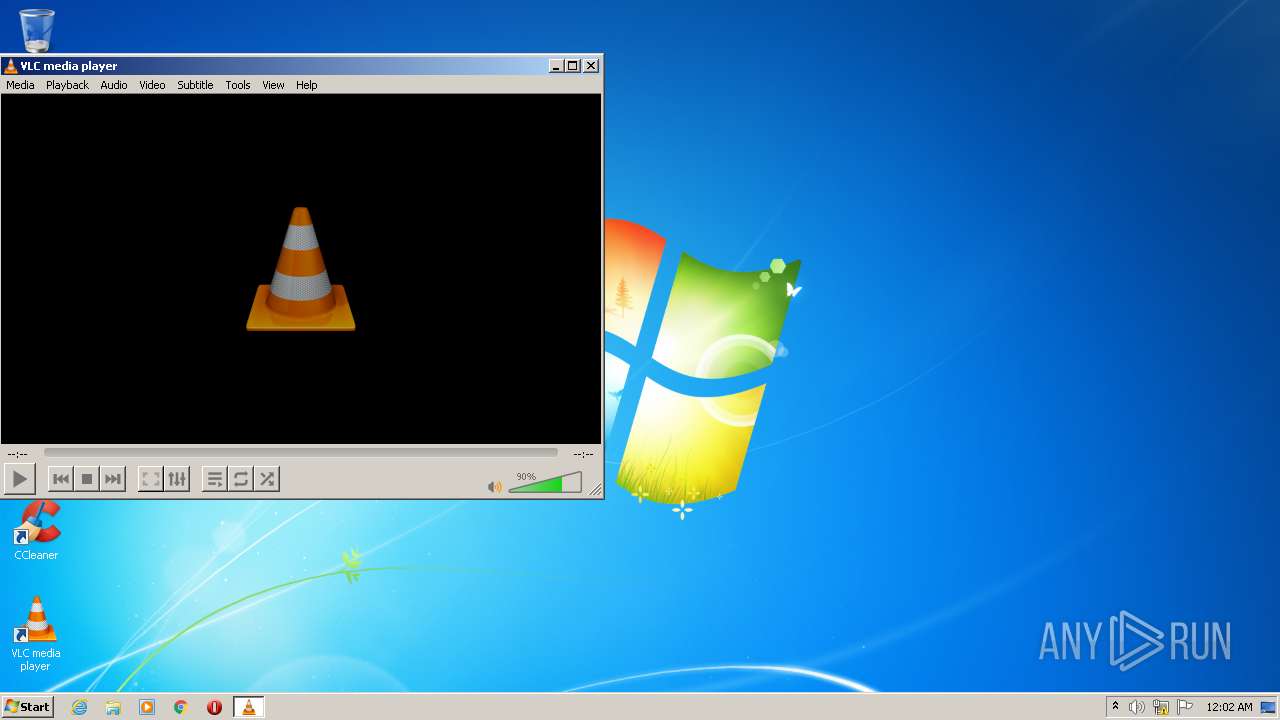The height and width of the screenshot is (720, 1280).
Task: Click the playback seek bar
Action: (x=301, y=453)
